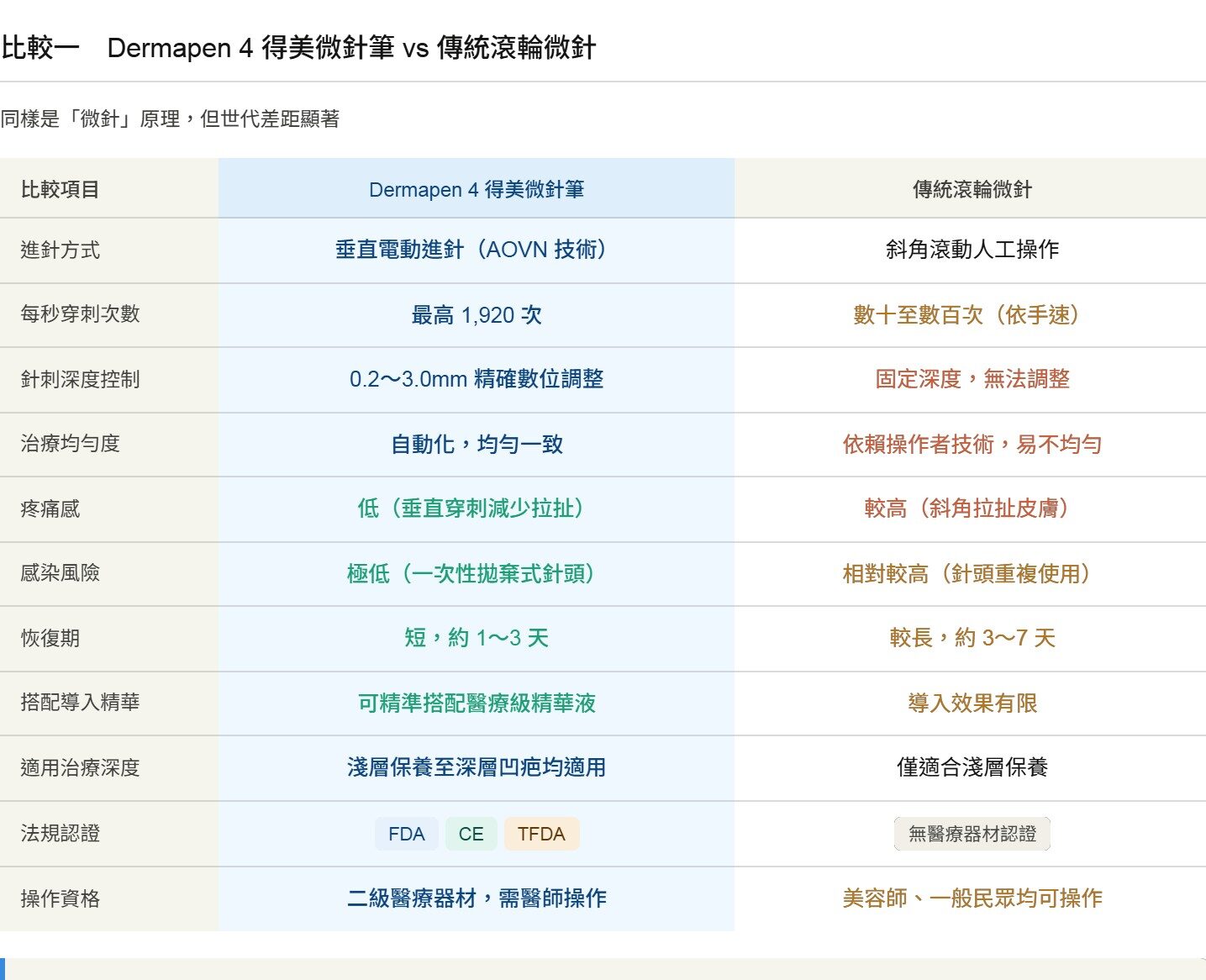Click cell 斜角滾動人工操作

(971, 250)
